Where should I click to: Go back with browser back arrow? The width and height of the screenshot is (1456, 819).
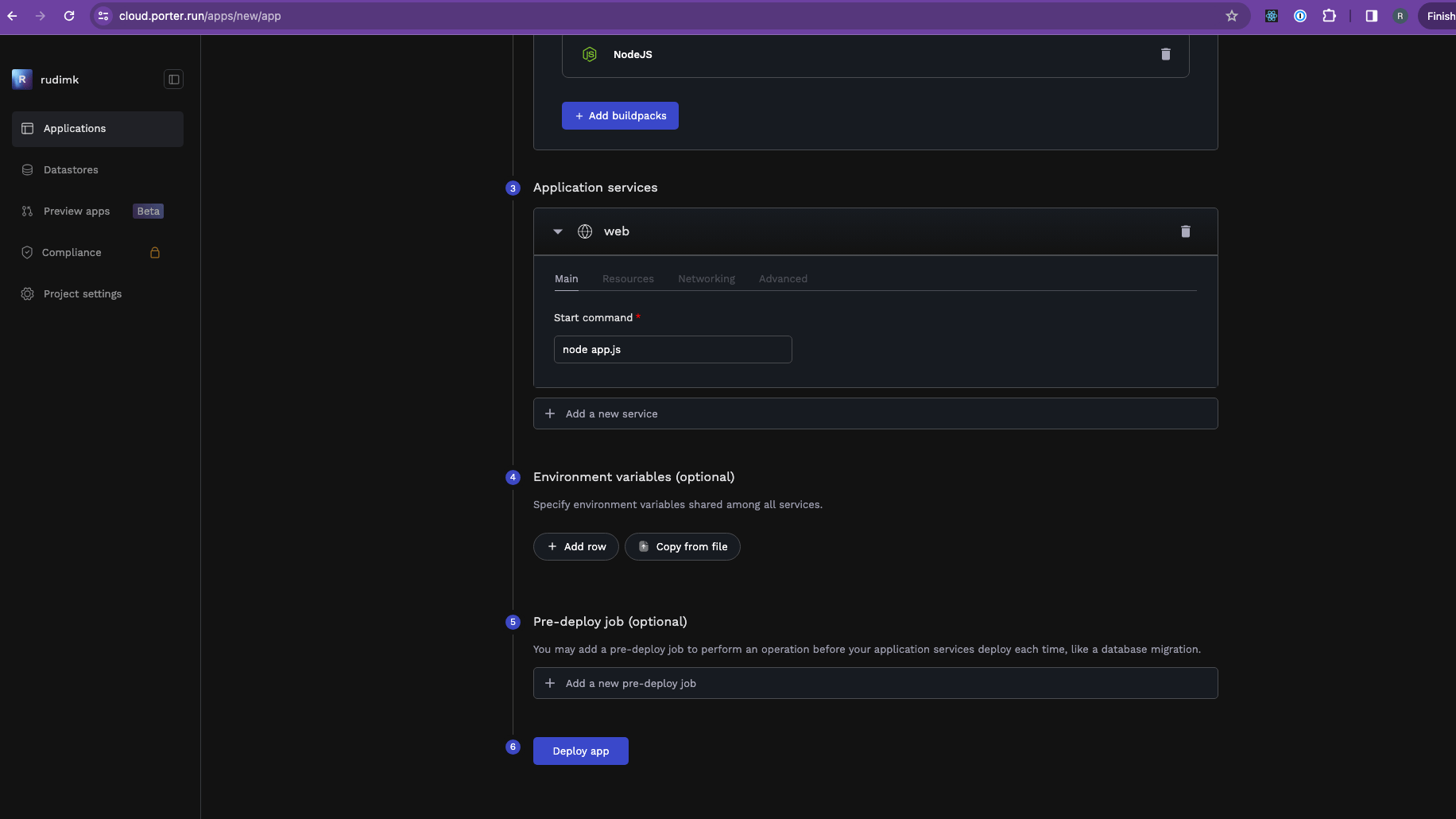coord(12,16)
